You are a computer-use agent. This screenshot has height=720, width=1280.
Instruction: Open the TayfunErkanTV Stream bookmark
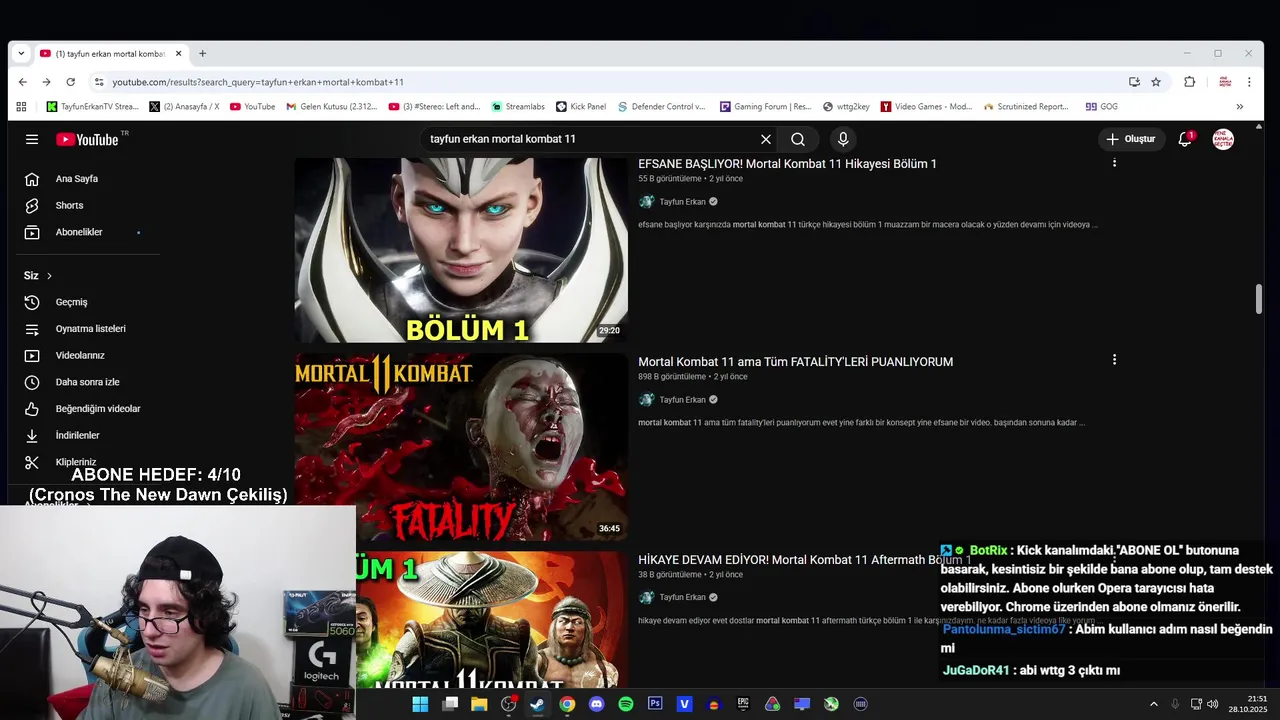tap(92, 106)
